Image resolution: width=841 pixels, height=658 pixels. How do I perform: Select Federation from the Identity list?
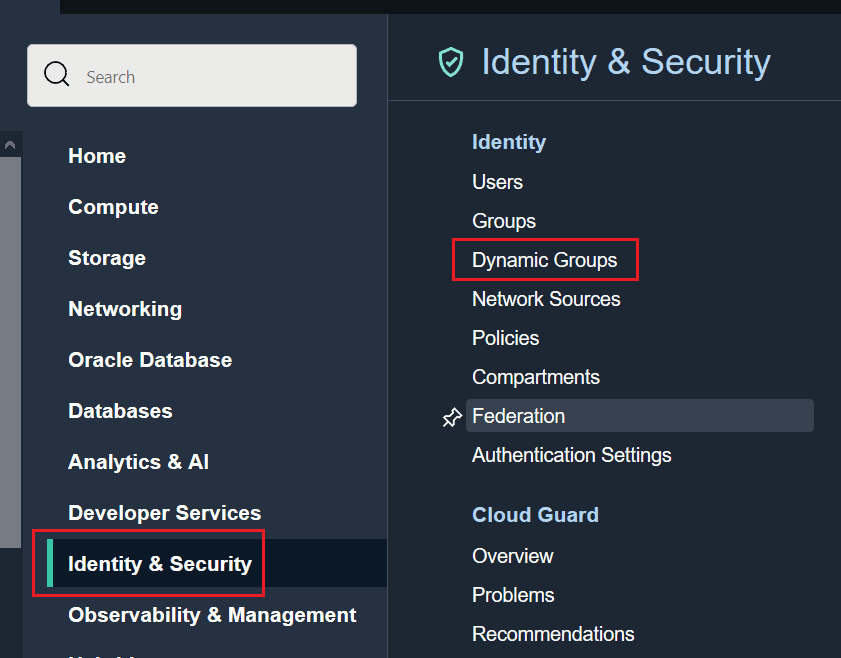tap(518, 416)
